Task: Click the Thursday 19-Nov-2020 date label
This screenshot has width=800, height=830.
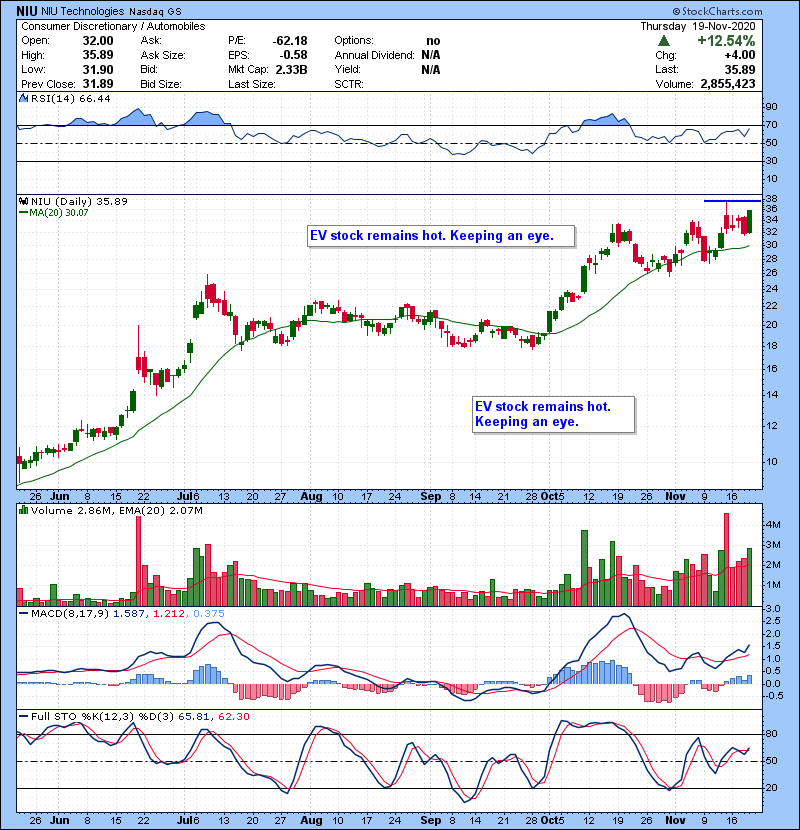Action: tap(698, 26)
